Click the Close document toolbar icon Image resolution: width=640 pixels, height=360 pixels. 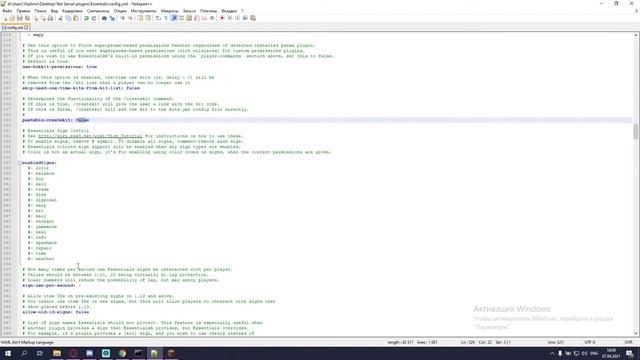click(x=35, y=18)
